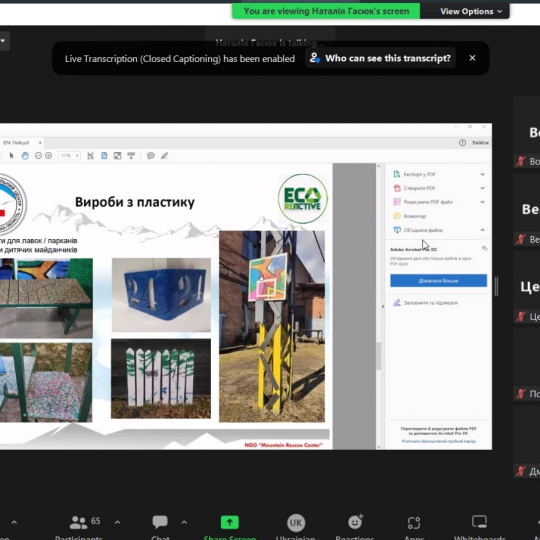Open the Створити PDF tool
Screen dimensions: 540x540
click(x=415, y=188)
